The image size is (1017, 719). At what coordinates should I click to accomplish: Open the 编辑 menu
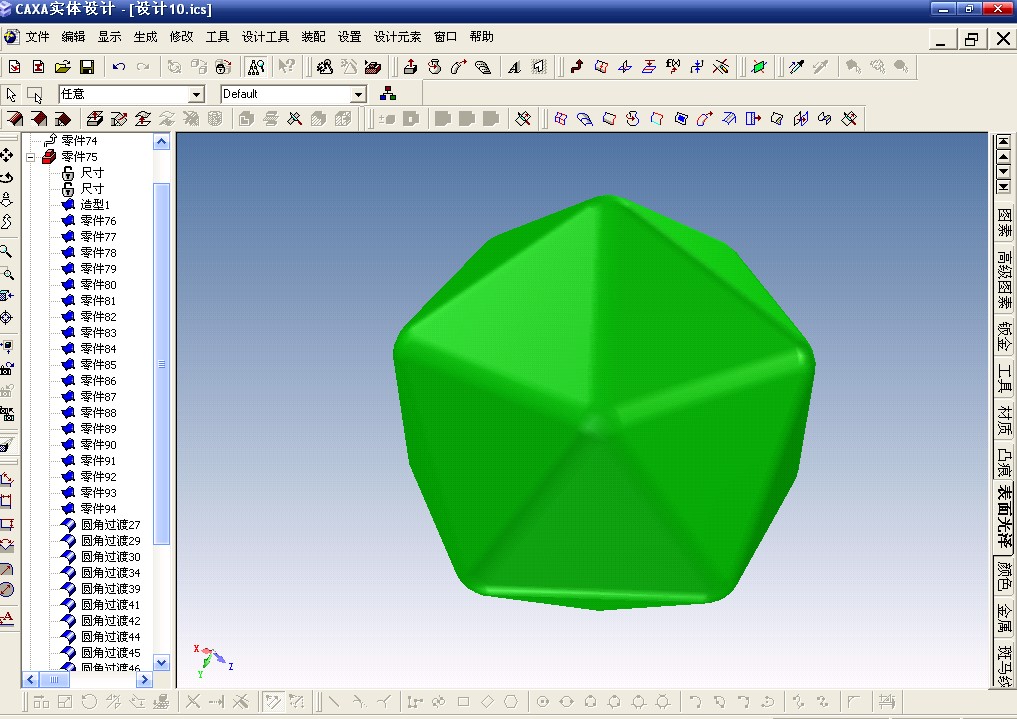73,37
